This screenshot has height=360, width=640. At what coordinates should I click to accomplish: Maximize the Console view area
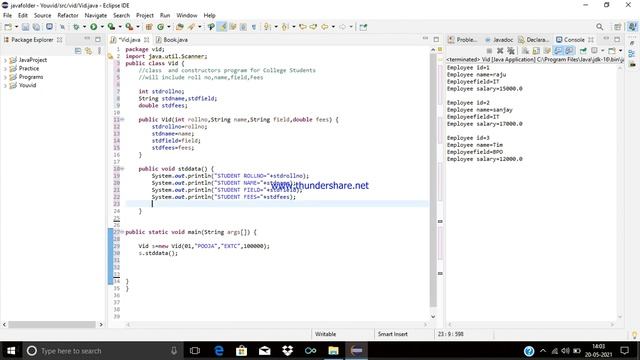click(617, 39)
